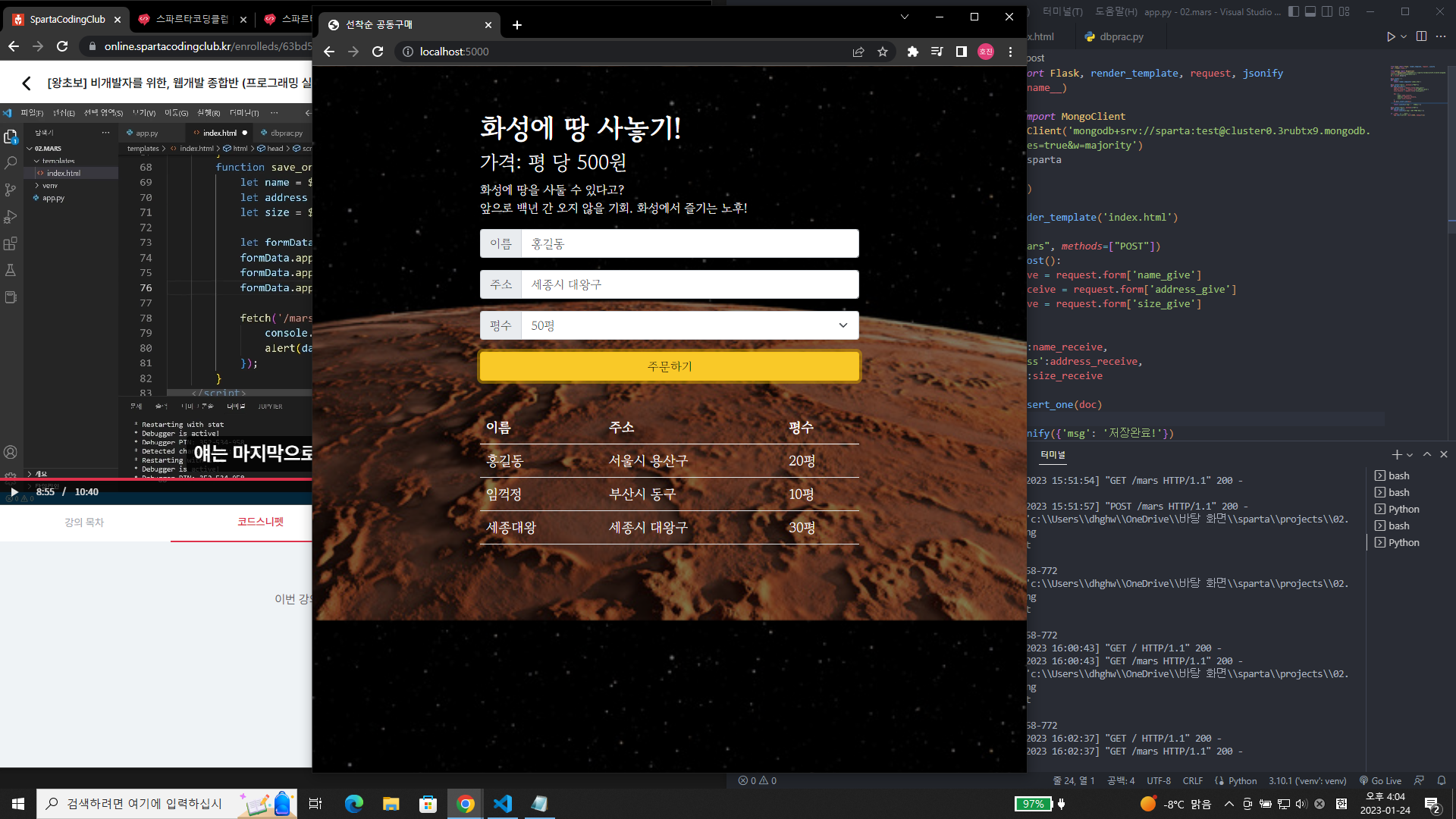Change UTF-8 encoding in status bar

[x=1158, y=780]
